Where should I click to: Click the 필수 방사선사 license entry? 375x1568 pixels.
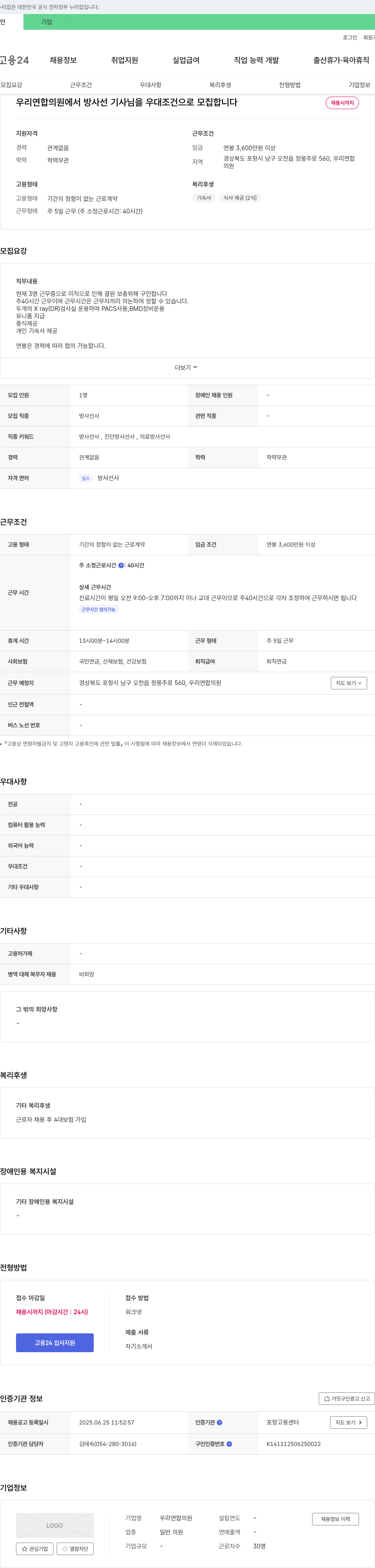coord(99,479)
